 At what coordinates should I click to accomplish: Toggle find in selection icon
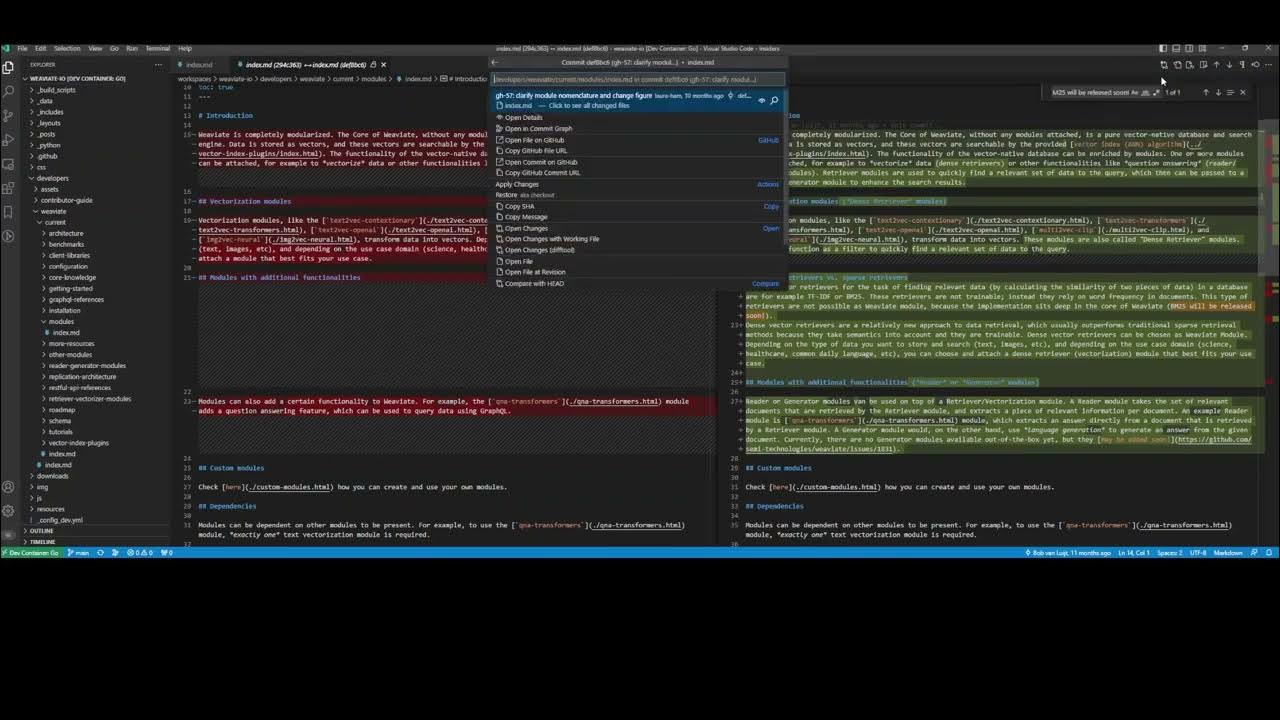[x=1230, y=92]
